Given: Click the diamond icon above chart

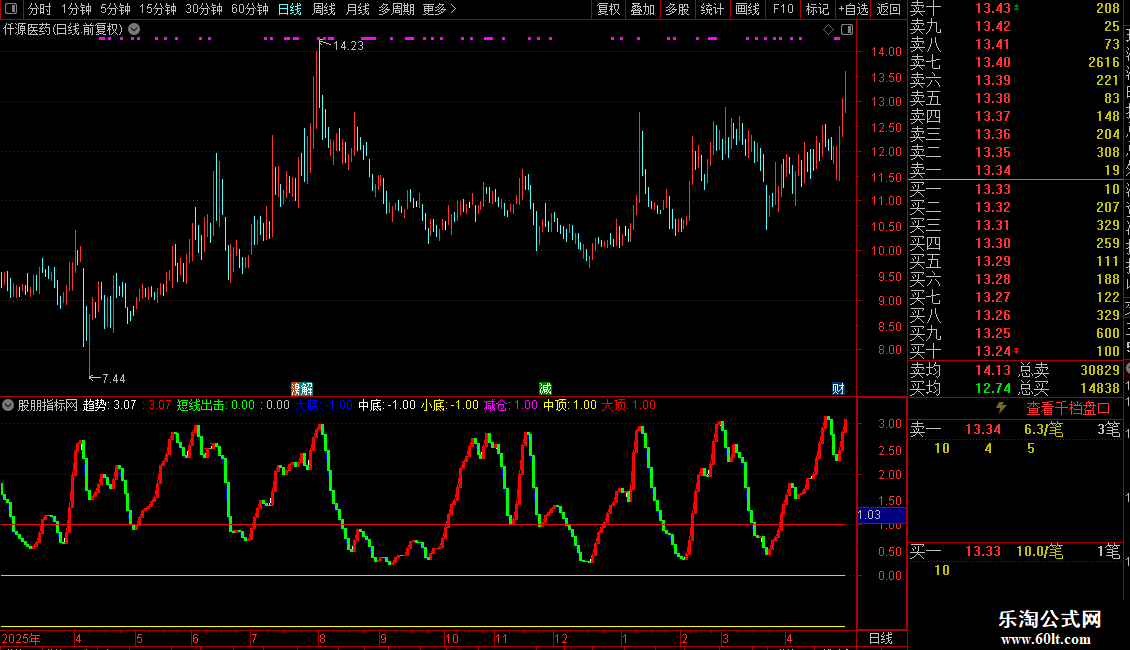Looking at the screenshot, I should pyautogui.click(x=828, y=29).
